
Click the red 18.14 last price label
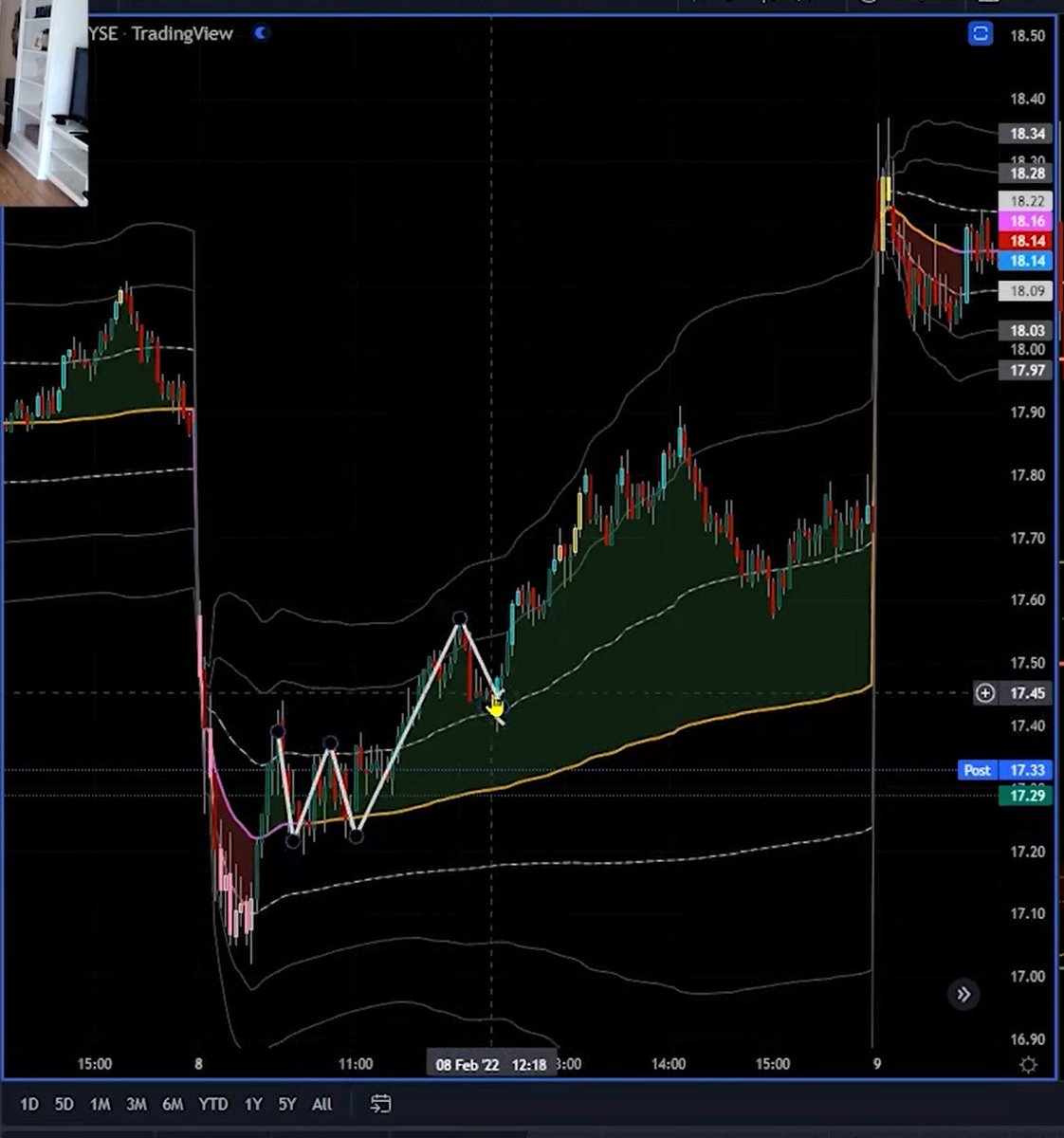[1026, 242]
